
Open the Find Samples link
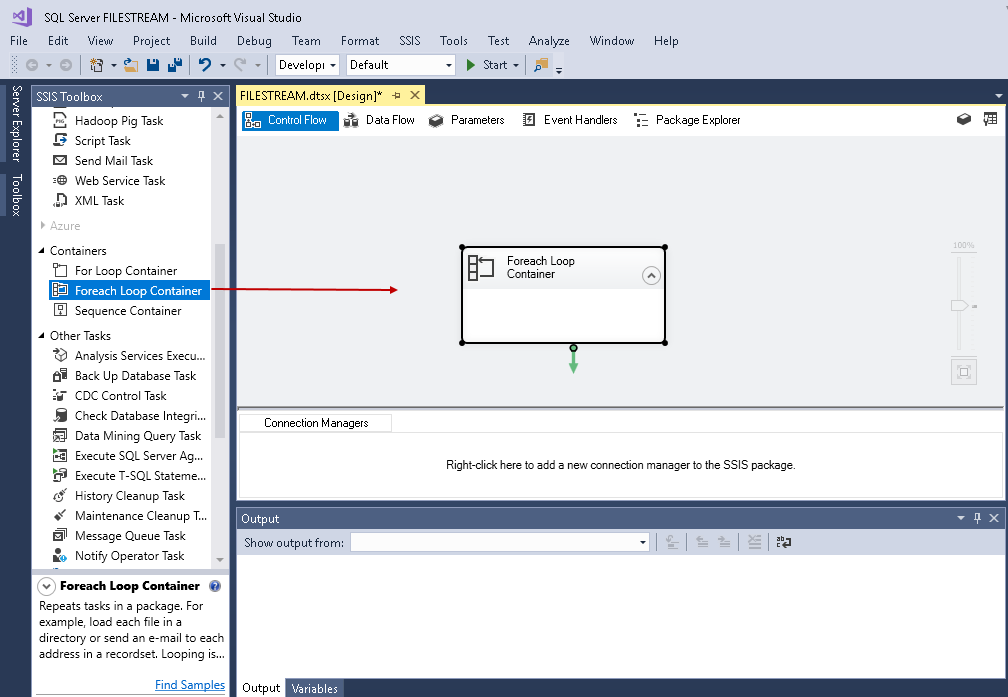pyautogui.click(x=190, y=685)
